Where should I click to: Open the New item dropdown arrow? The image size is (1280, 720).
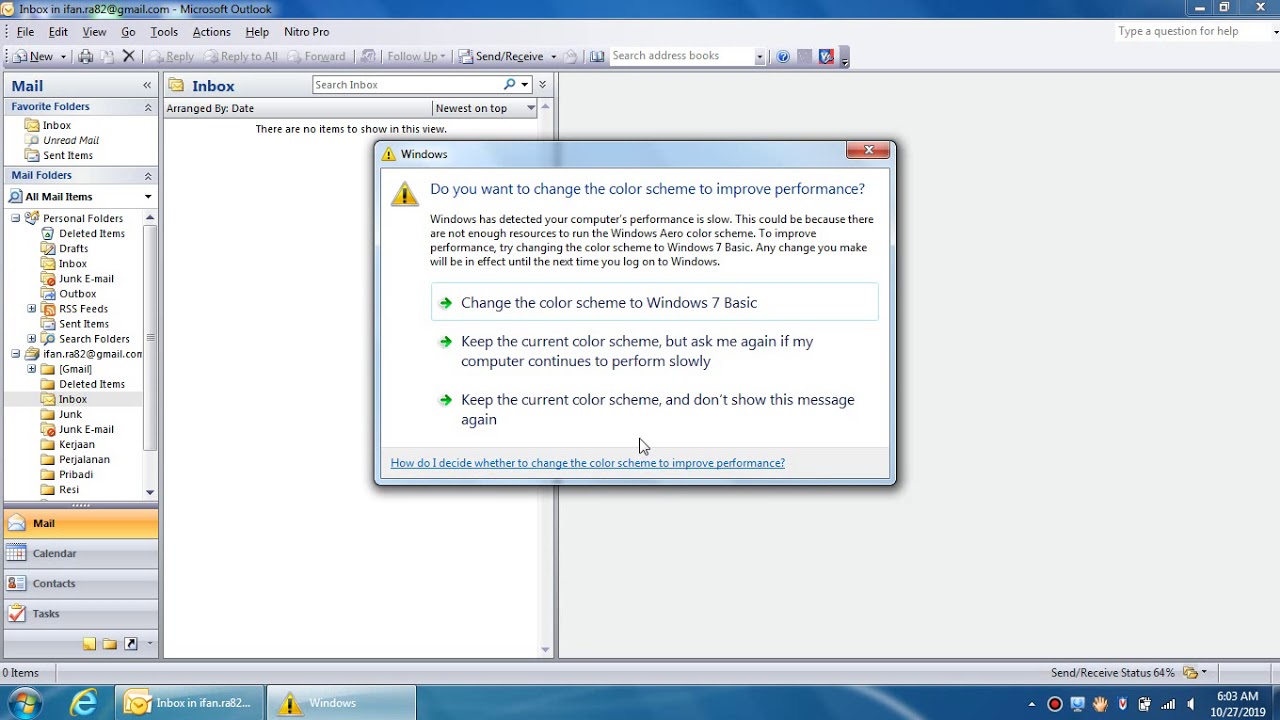click(x=63, y=57)
